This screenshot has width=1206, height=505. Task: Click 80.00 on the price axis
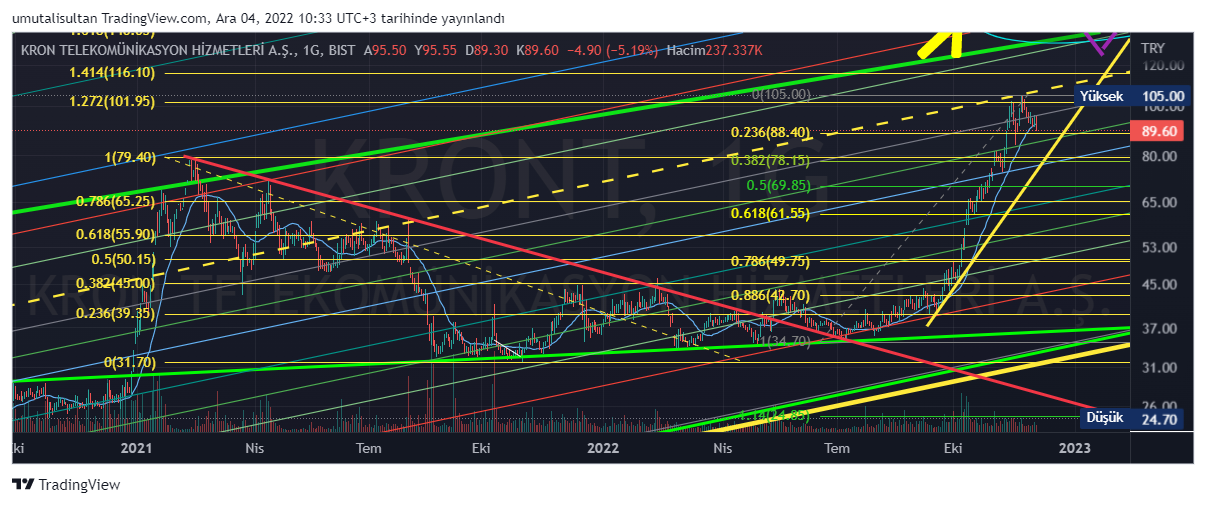(x=1160, y=157)
